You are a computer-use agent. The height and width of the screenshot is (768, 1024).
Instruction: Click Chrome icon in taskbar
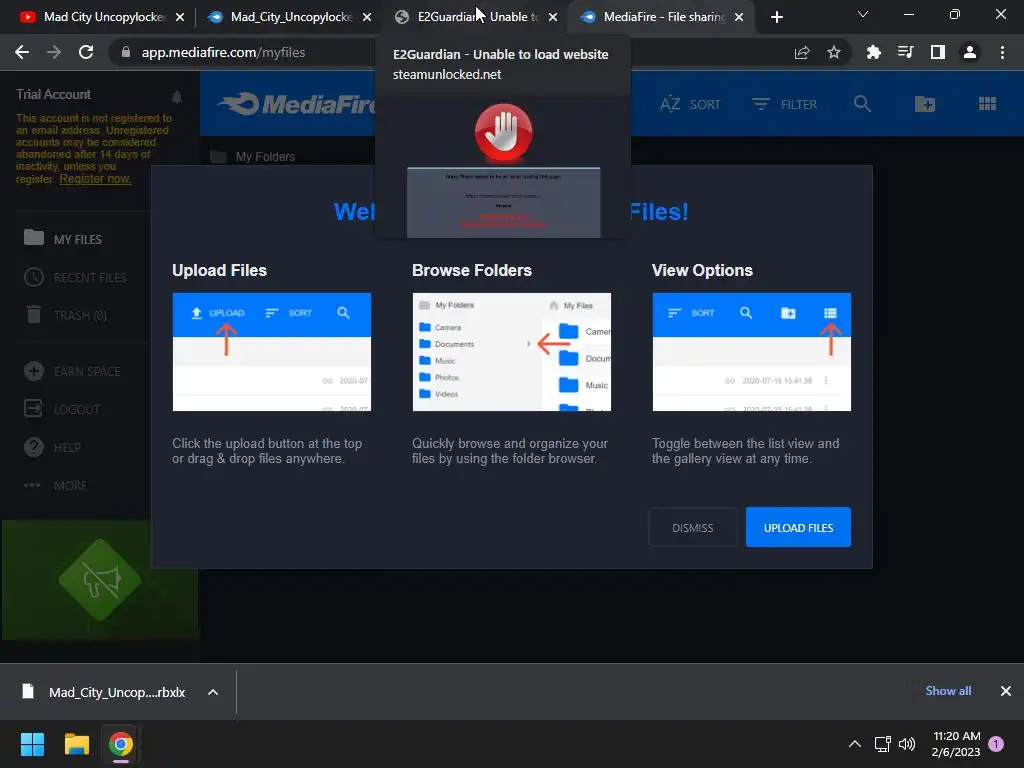pyautogui.click(x=120, y=744)
